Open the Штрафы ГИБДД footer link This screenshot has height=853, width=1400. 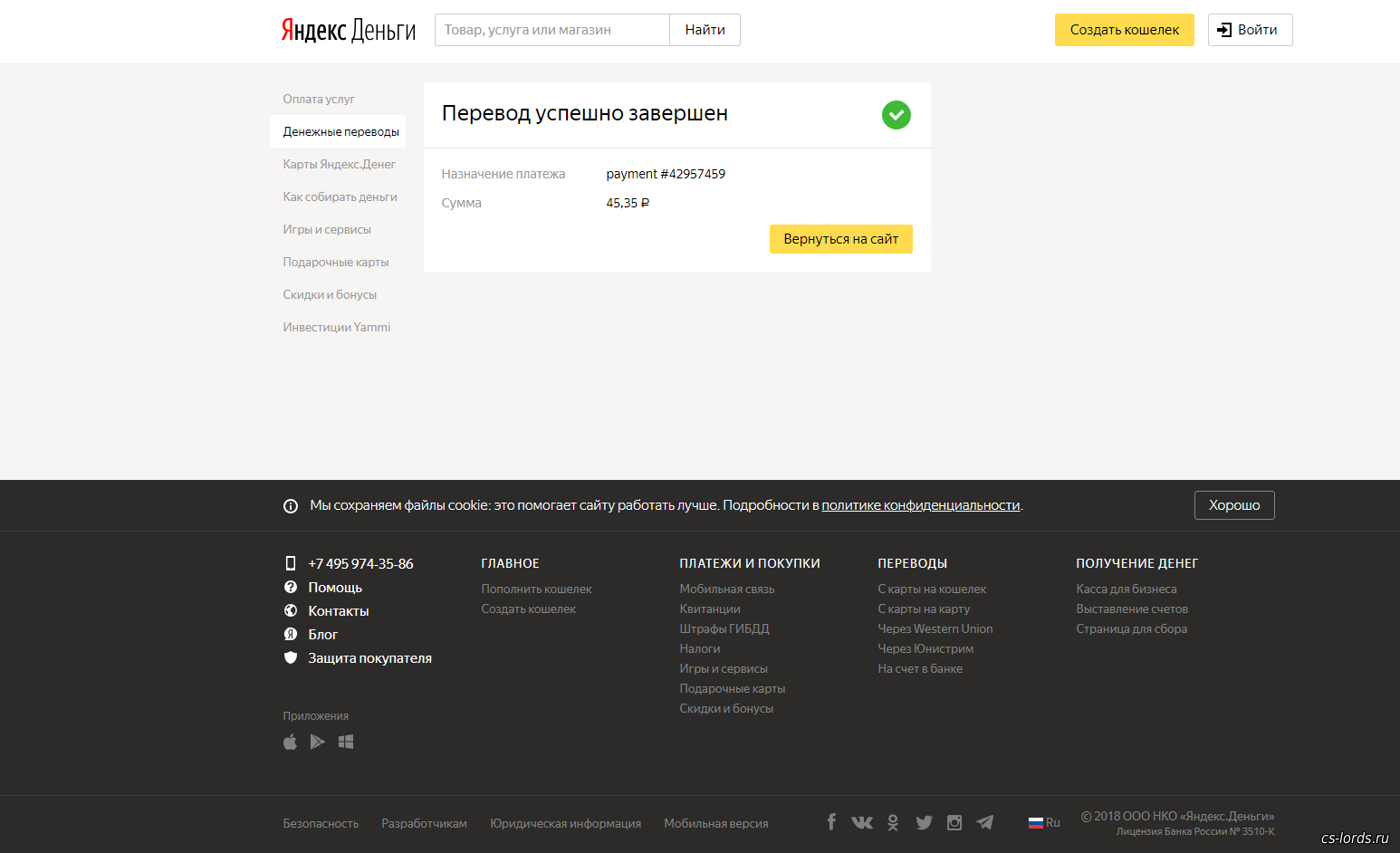click(724, 628)
